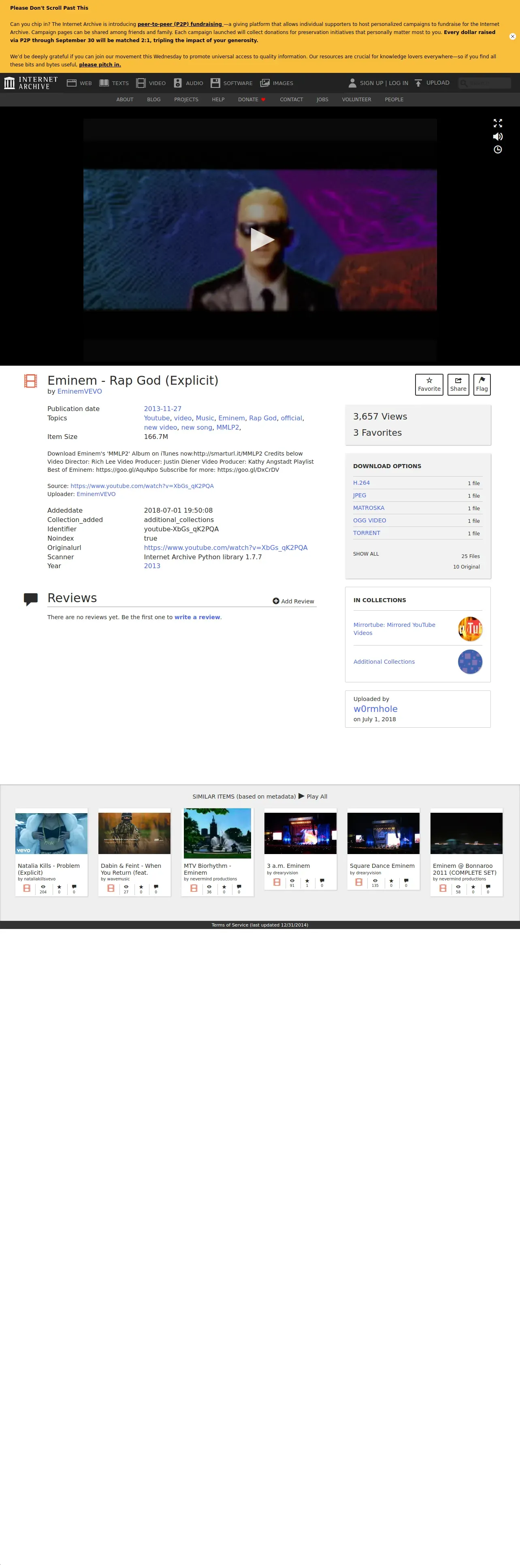
Task: Open the Audio section in navbar
Action: (188, 83)
